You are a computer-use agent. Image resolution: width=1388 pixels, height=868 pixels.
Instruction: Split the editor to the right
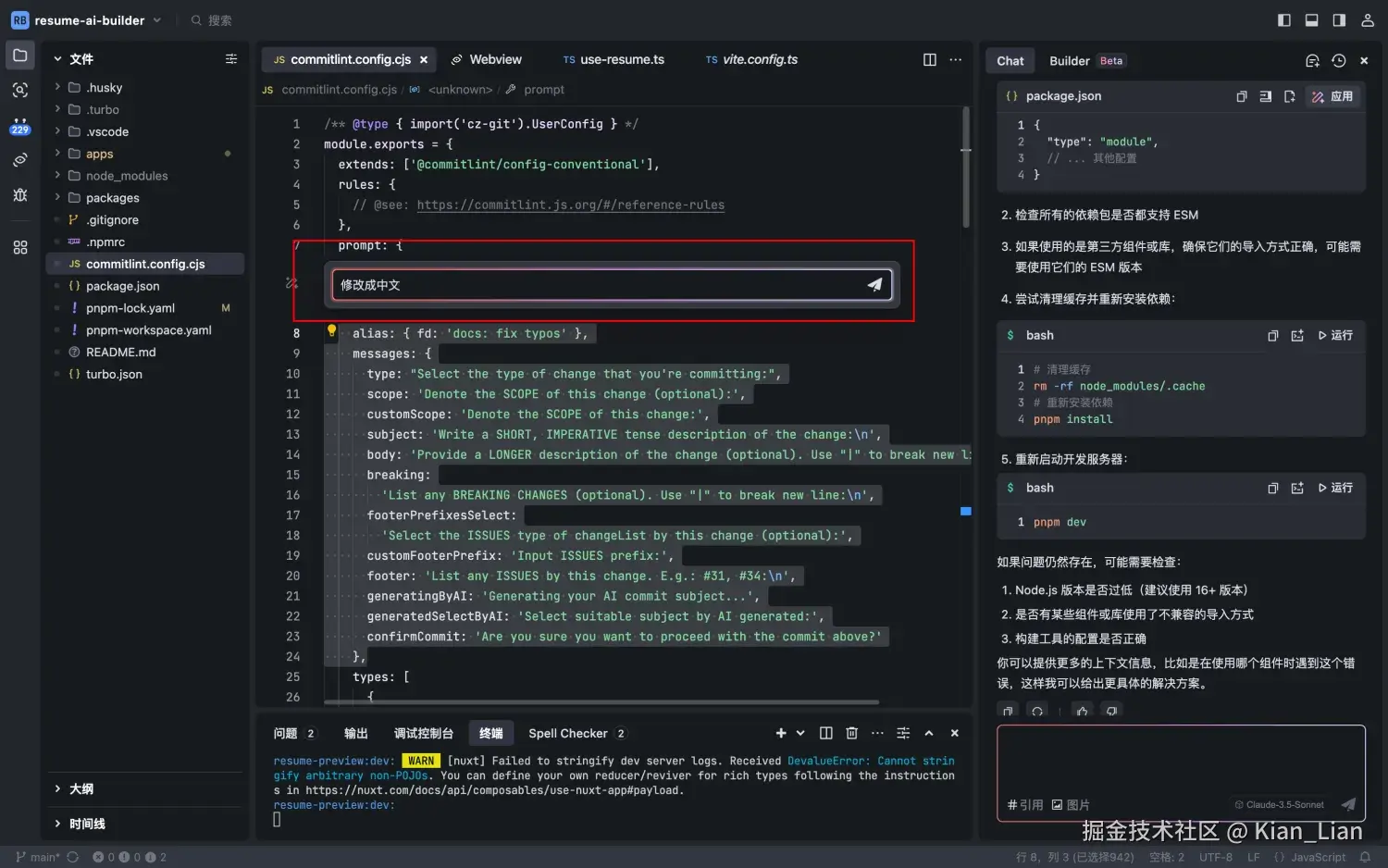(930, 59)
